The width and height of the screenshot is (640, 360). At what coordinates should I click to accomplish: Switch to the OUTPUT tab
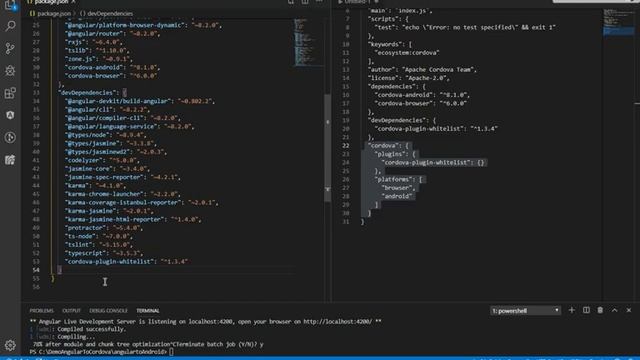(x=71, y=311)
